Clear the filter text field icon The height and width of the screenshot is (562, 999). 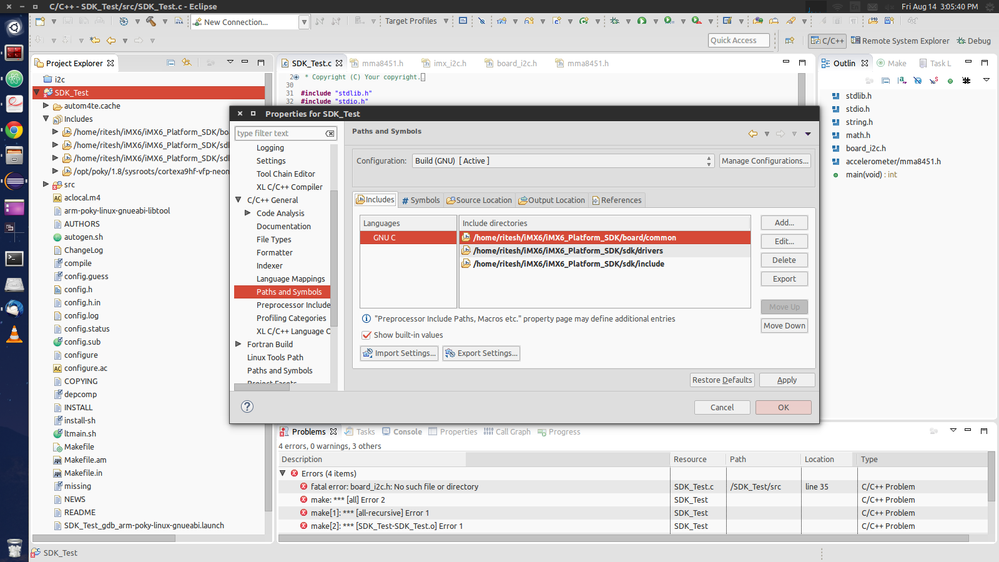[x=330, y=133]
